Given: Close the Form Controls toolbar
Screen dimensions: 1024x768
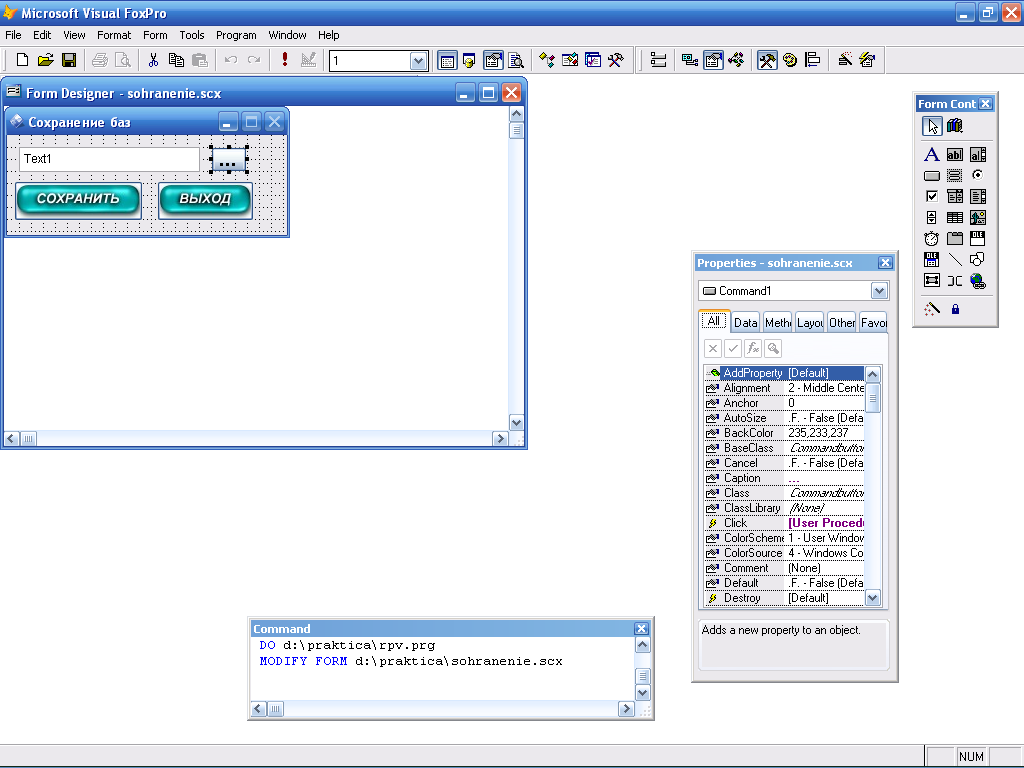Looking at the screenshot, I should (985, 104).
